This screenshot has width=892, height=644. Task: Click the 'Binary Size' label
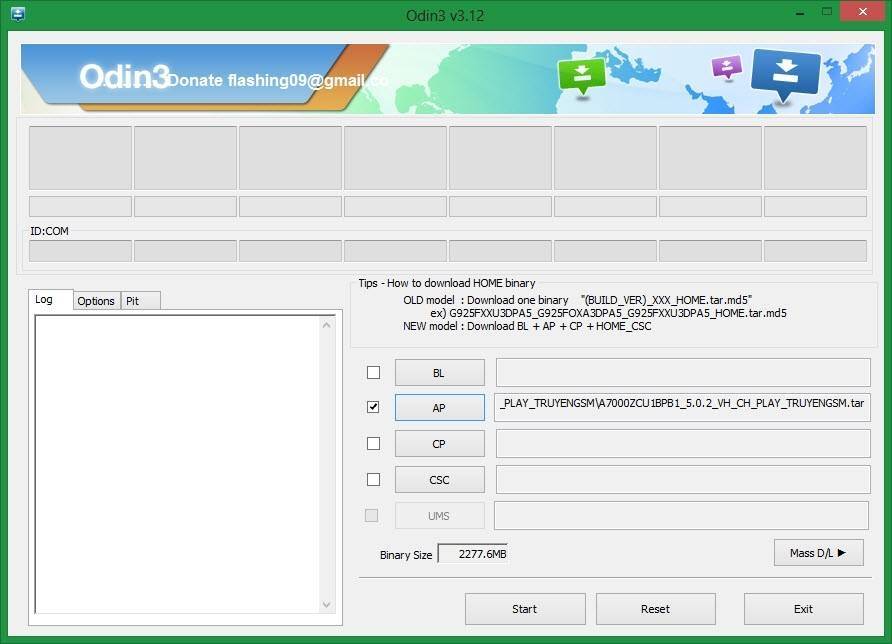coord(406,555)
